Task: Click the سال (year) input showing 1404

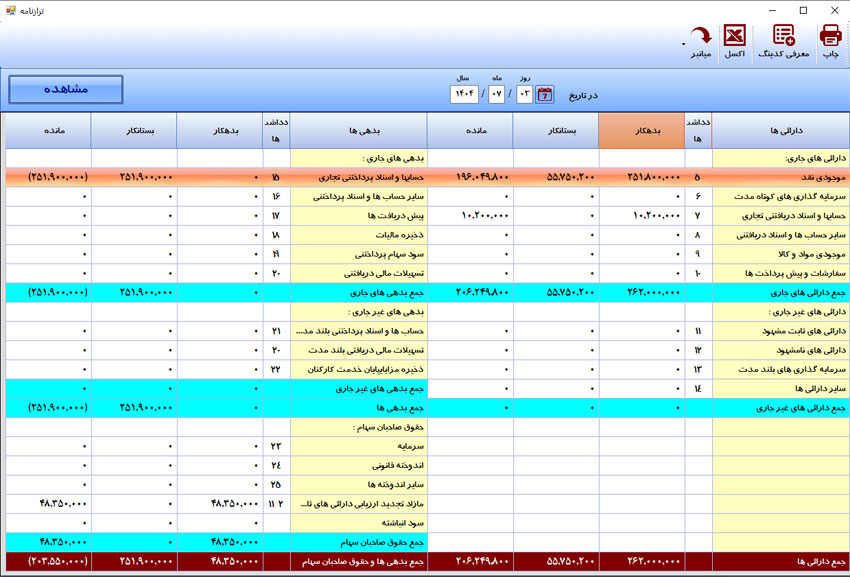Action: 466,92
